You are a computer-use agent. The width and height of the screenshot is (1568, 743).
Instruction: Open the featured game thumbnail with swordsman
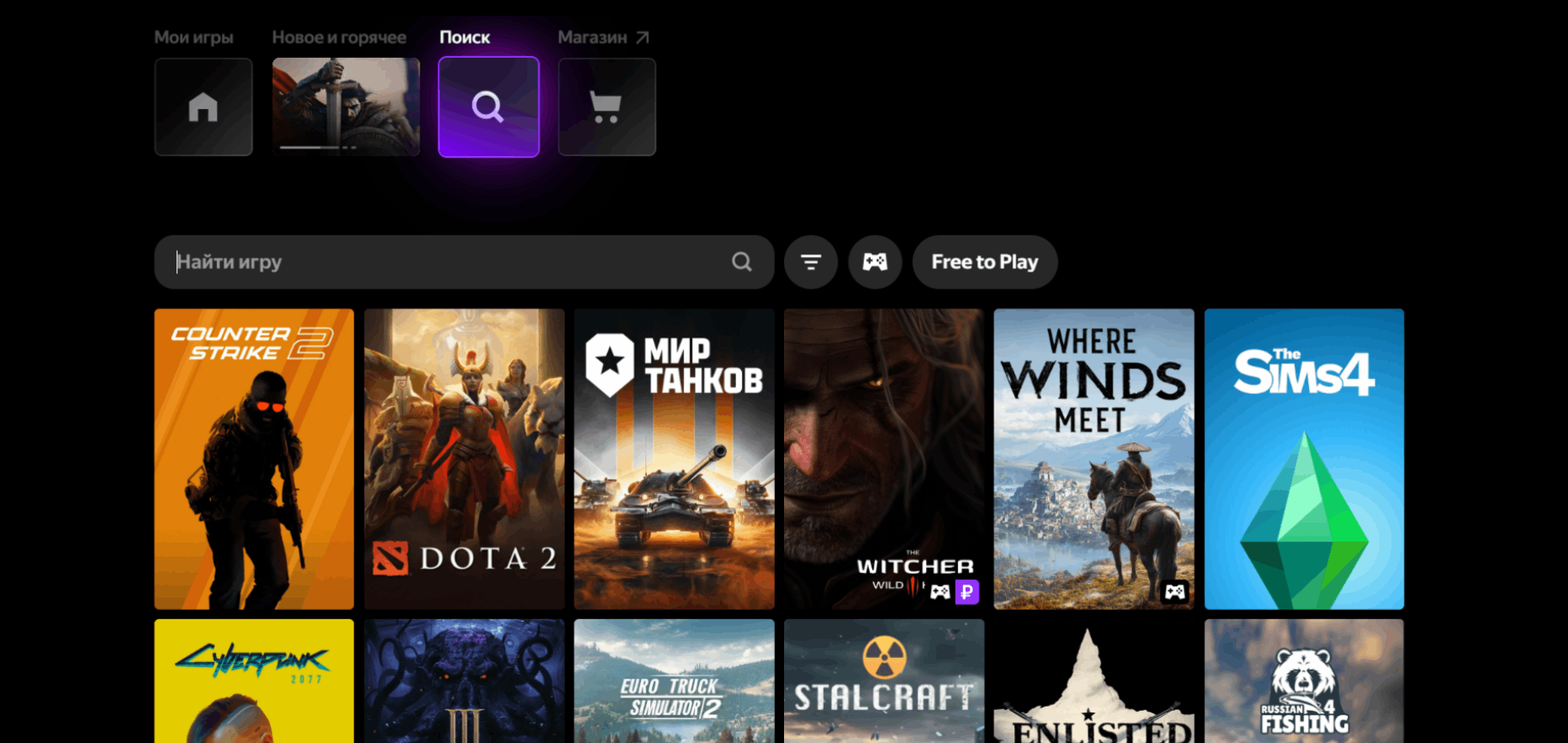click(346, 107)
